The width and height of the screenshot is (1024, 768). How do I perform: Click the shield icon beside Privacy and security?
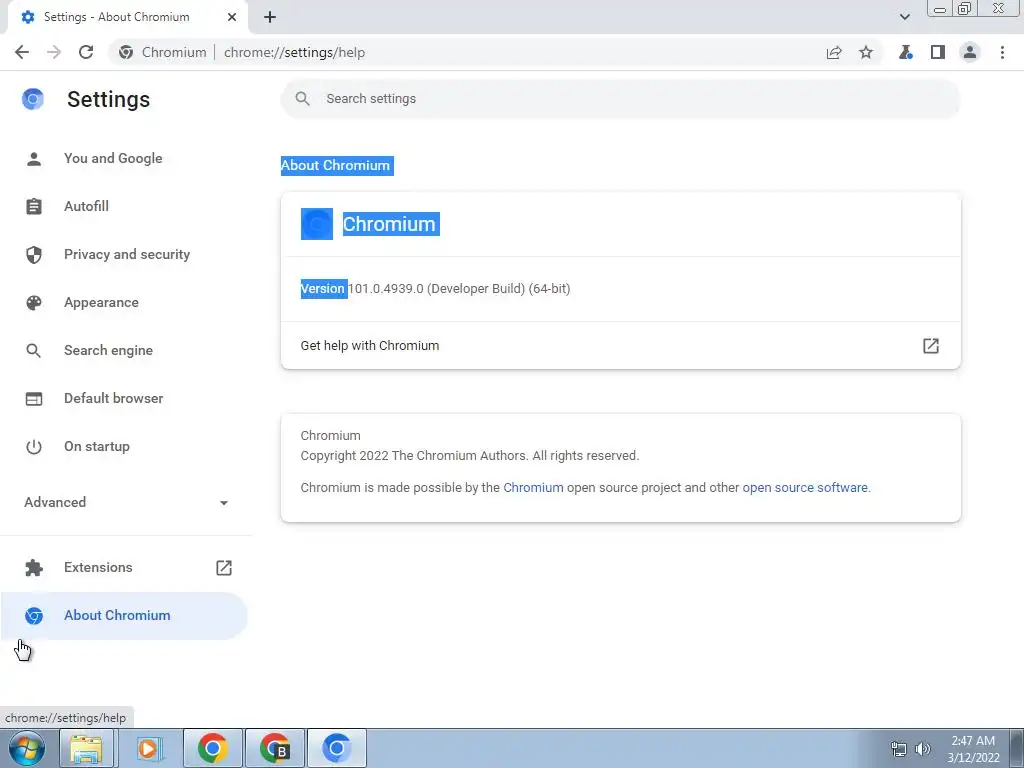[33, 255]
